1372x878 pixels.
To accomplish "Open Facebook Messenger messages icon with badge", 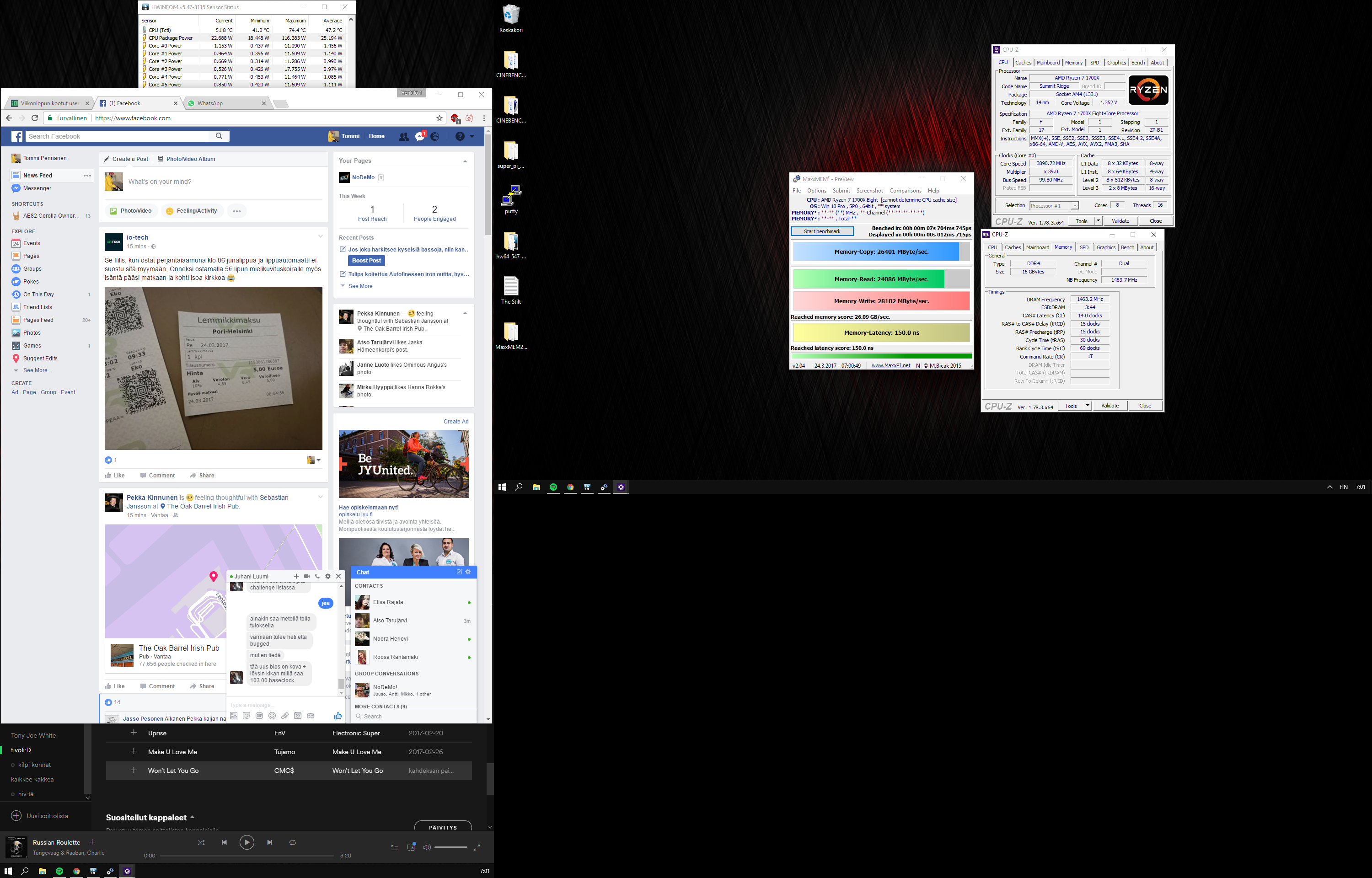I will 420,136.
